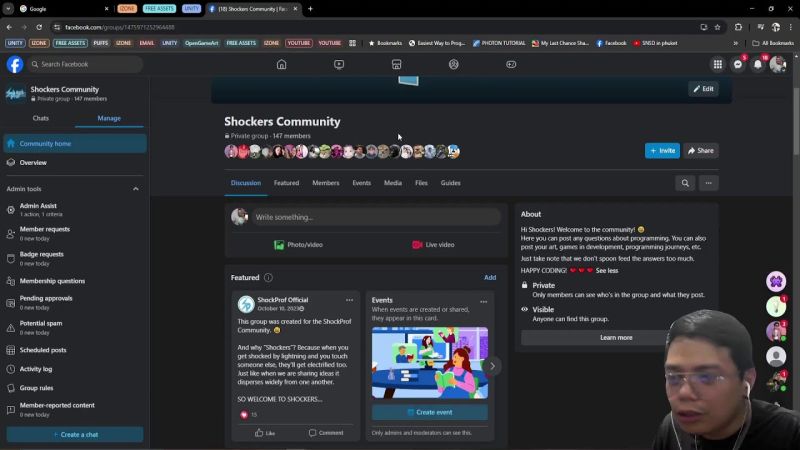
Task: Bookmark this page with the star icon
Action: pos(717,27)
